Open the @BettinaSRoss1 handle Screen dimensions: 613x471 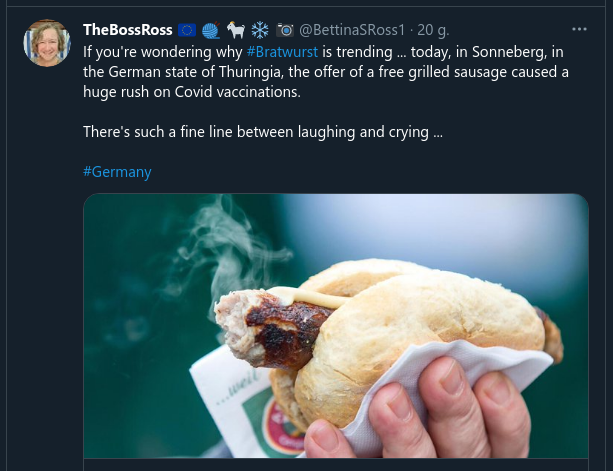351,30
